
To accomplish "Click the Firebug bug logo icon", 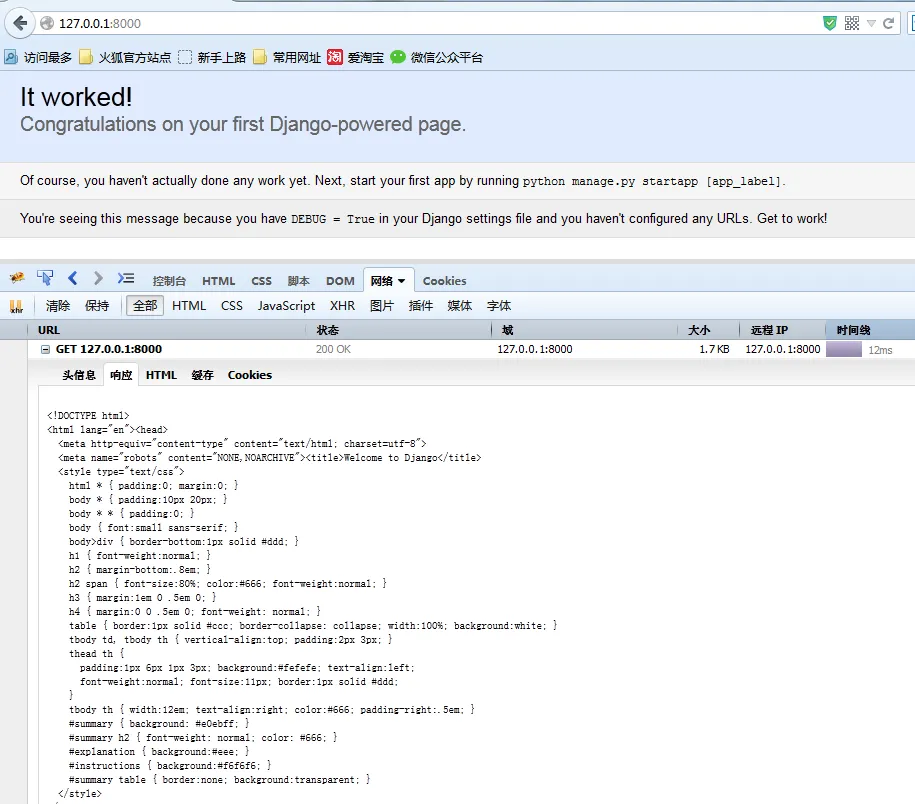I will tap(17, 278).
